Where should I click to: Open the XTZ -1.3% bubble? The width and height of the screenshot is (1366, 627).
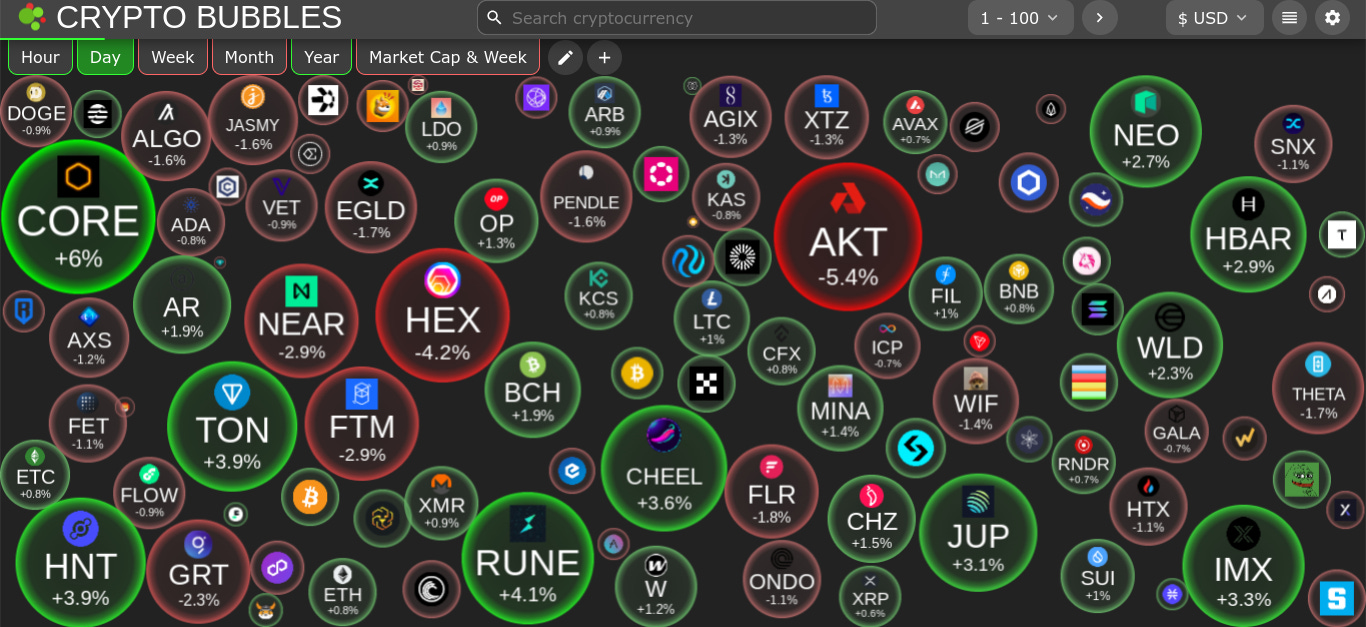click(826, 117)
